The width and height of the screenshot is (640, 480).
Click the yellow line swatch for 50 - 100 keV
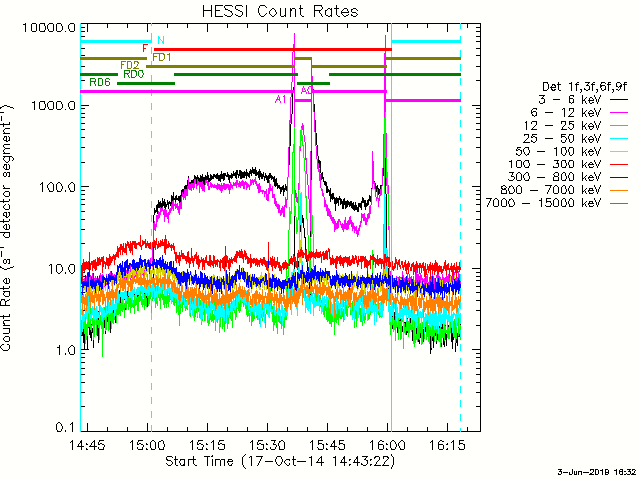click(x=619, y=151)
